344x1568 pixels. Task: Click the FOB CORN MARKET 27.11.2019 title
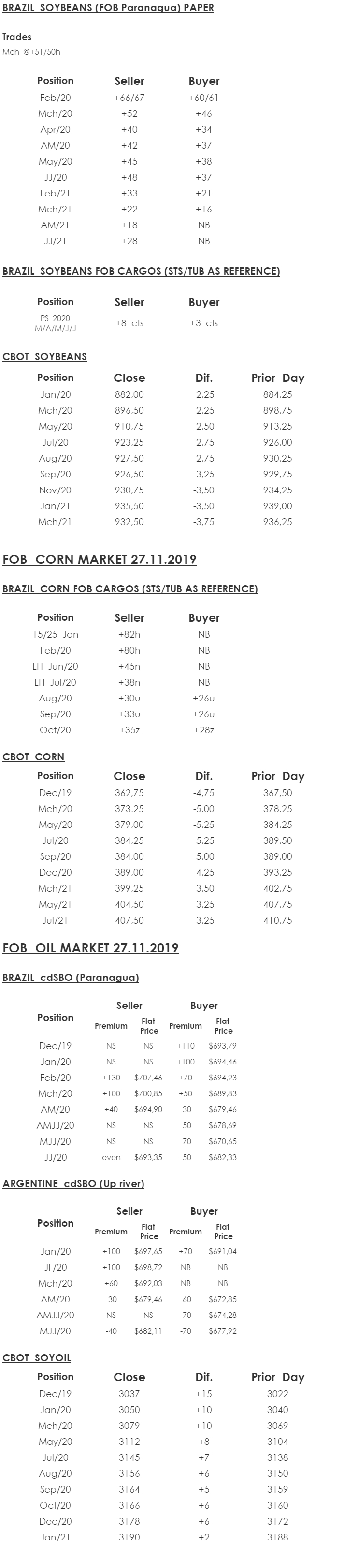[99, 560]
